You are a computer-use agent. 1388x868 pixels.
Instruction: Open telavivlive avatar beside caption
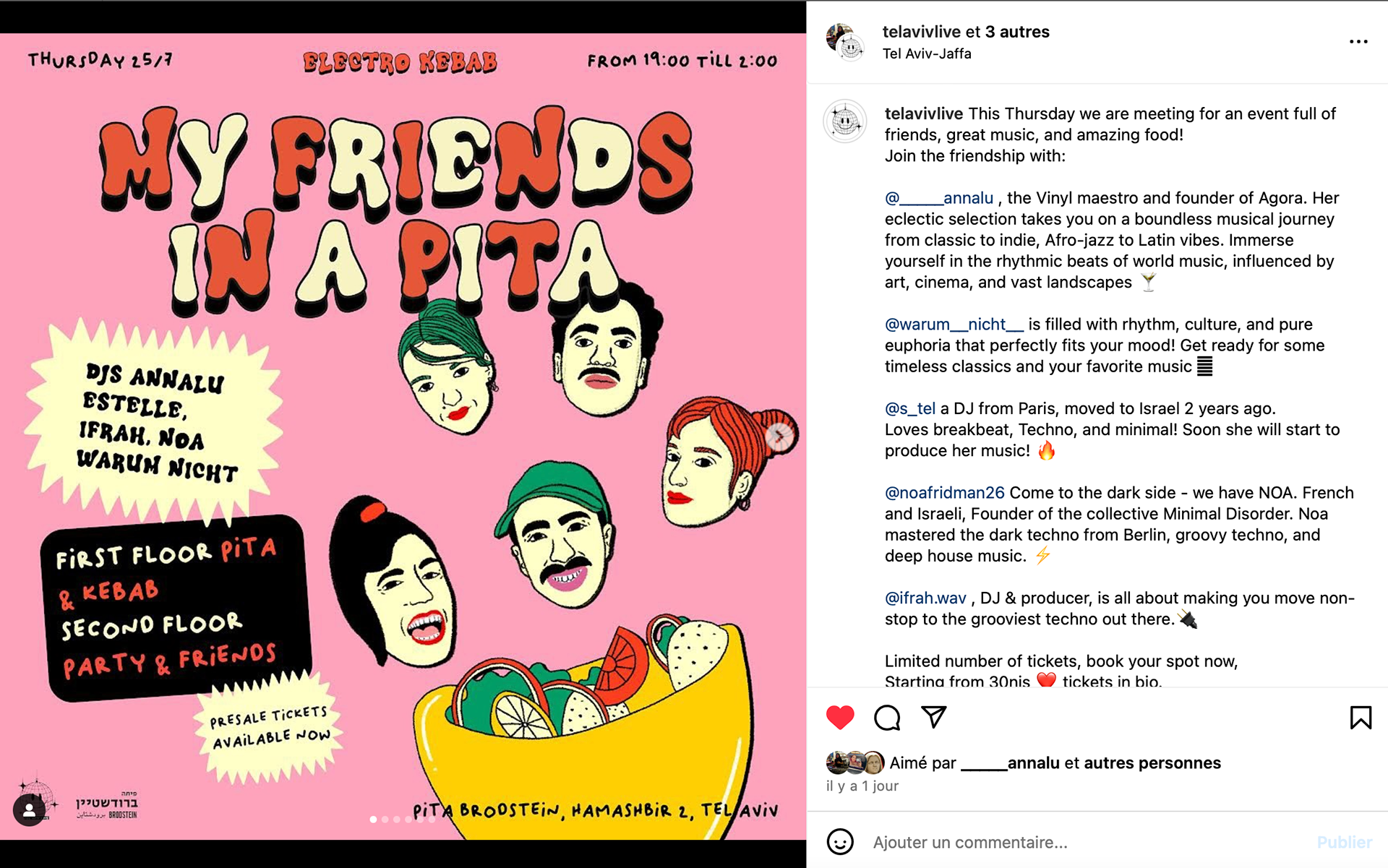coord(845,121)
